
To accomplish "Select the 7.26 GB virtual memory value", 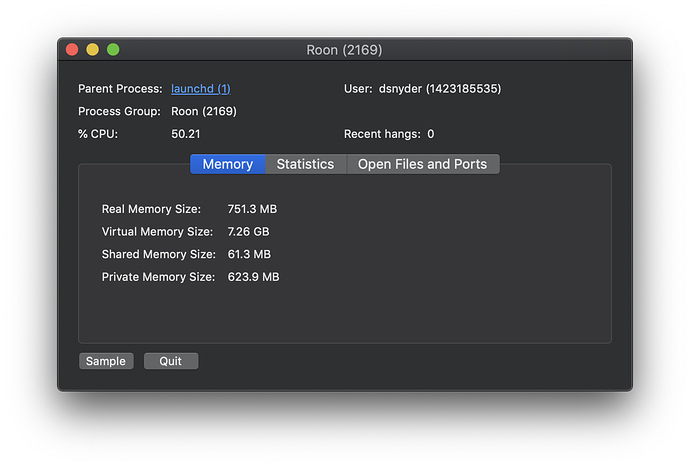I will pyautogui.click(x=248, y=232).
